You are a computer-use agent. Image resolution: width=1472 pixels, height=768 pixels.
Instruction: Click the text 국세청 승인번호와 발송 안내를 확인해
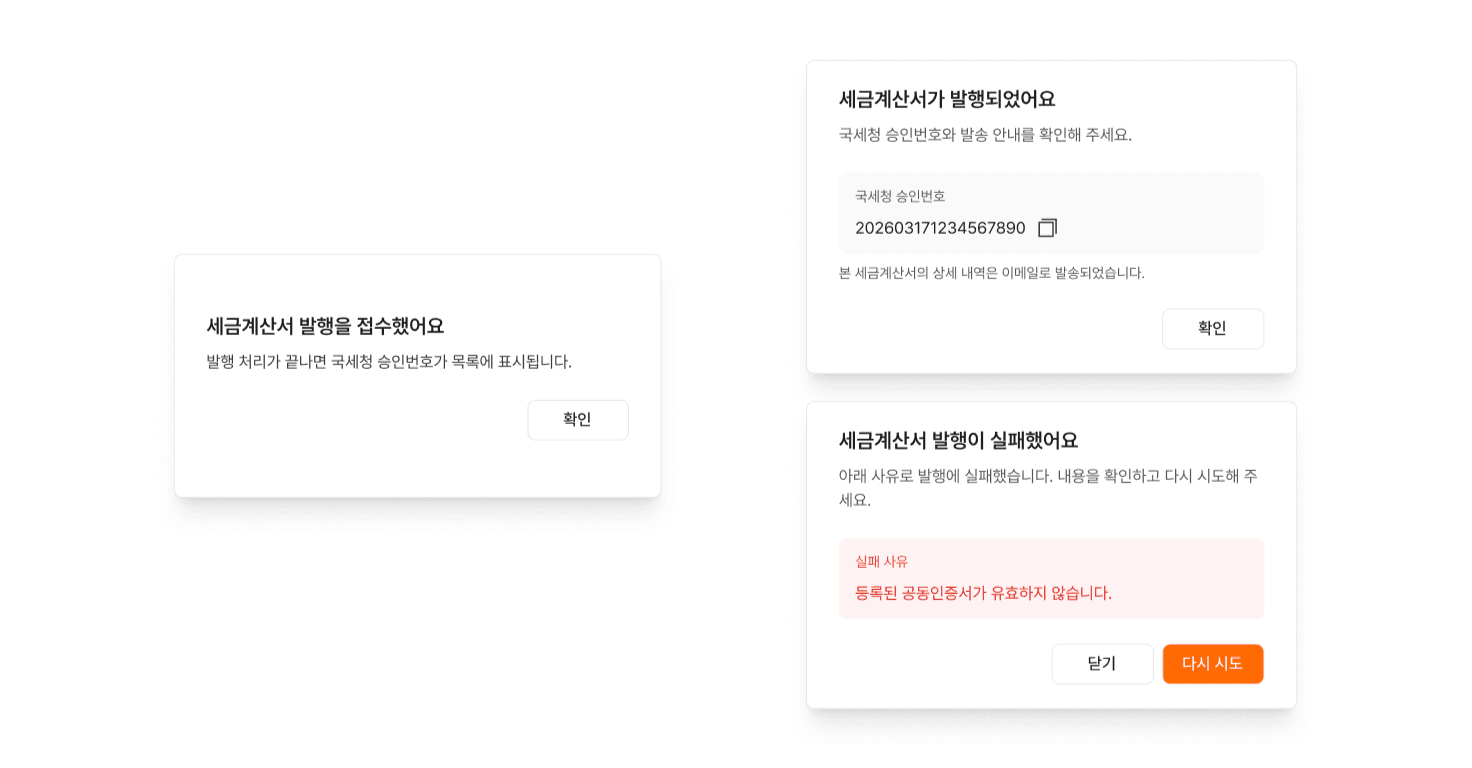click(959, 134)
